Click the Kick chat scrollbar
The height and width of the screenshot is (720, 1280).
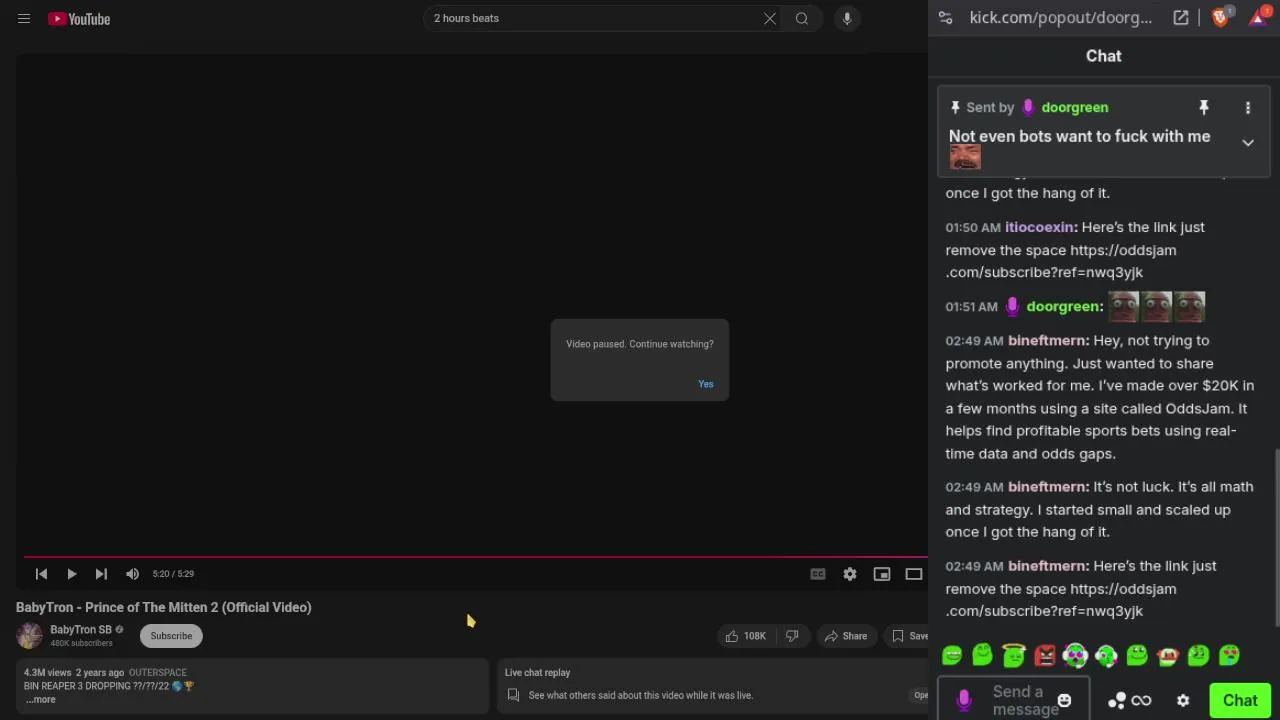[1276, 540]
